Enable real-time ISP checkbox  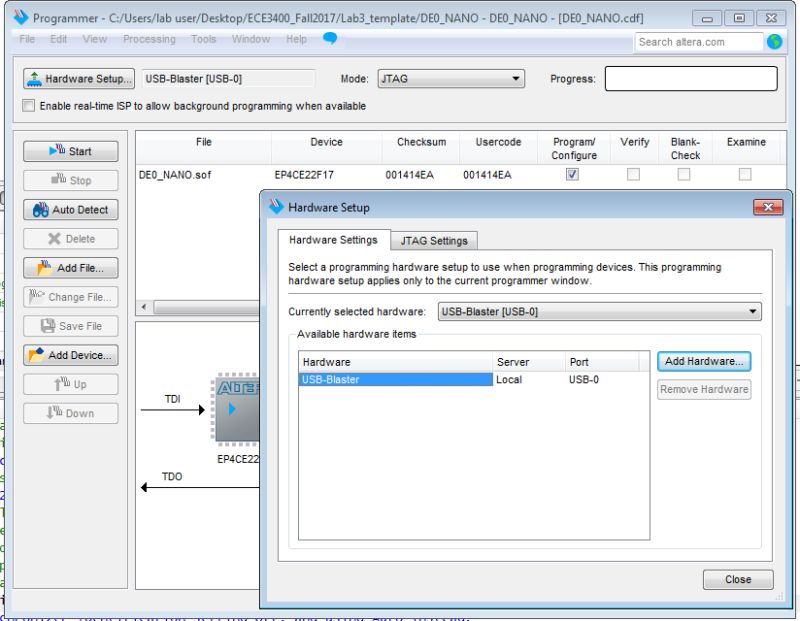[29, 106]
